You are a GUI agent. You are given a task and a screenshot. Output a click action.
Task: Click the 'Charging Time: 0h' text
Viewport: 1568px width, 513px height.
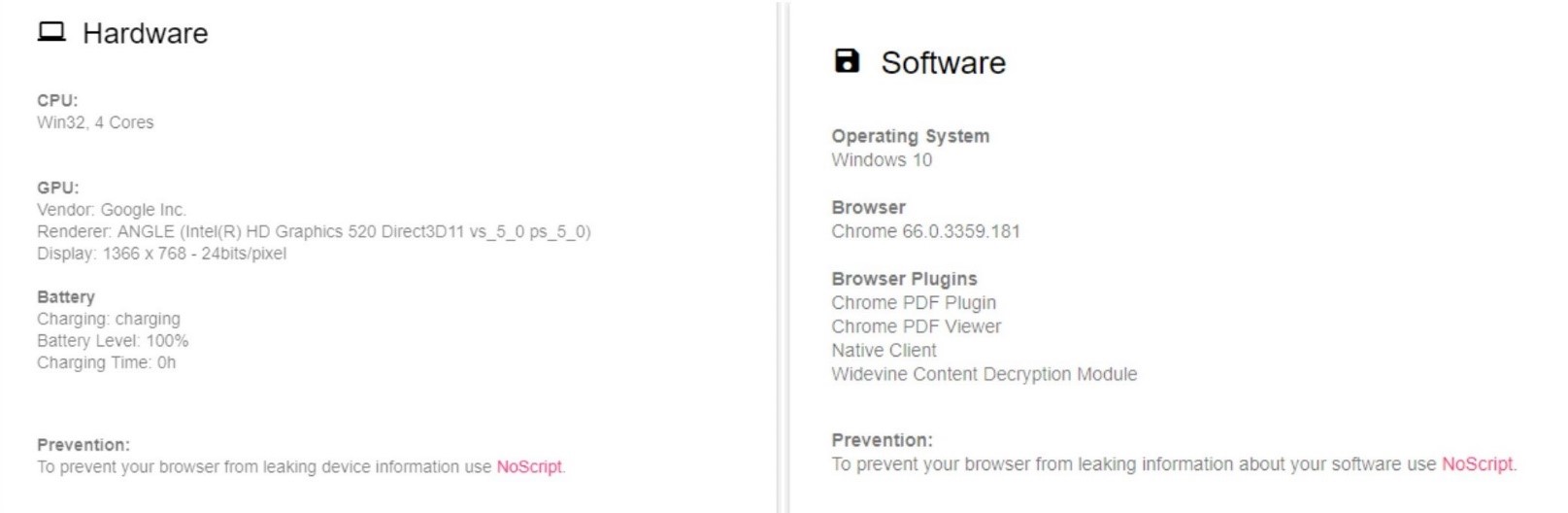[x=107, y=362]
